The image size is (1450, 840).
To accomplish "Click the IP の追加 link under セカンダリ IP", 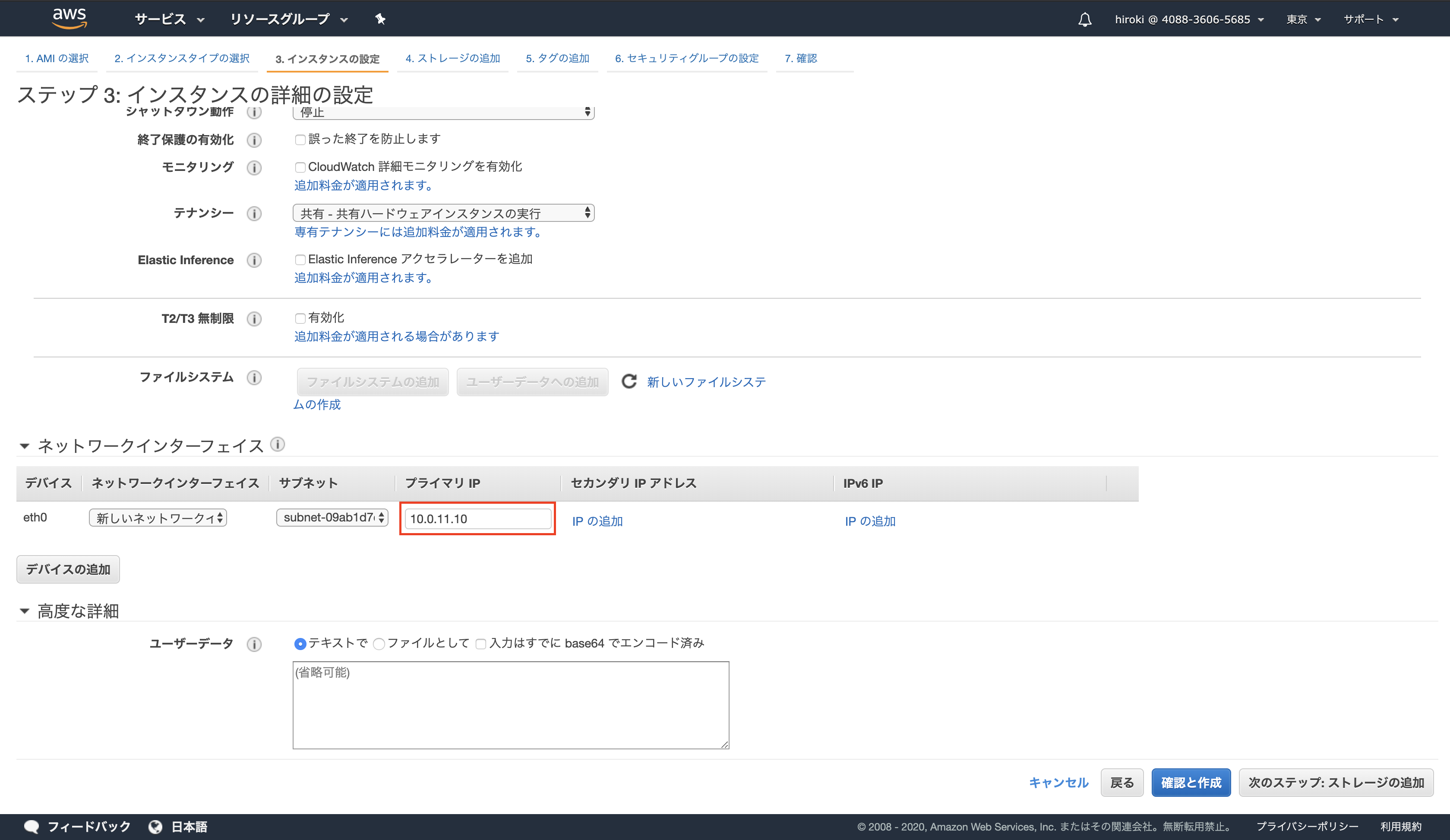I will pyautogui.click(x=597, y=521).
